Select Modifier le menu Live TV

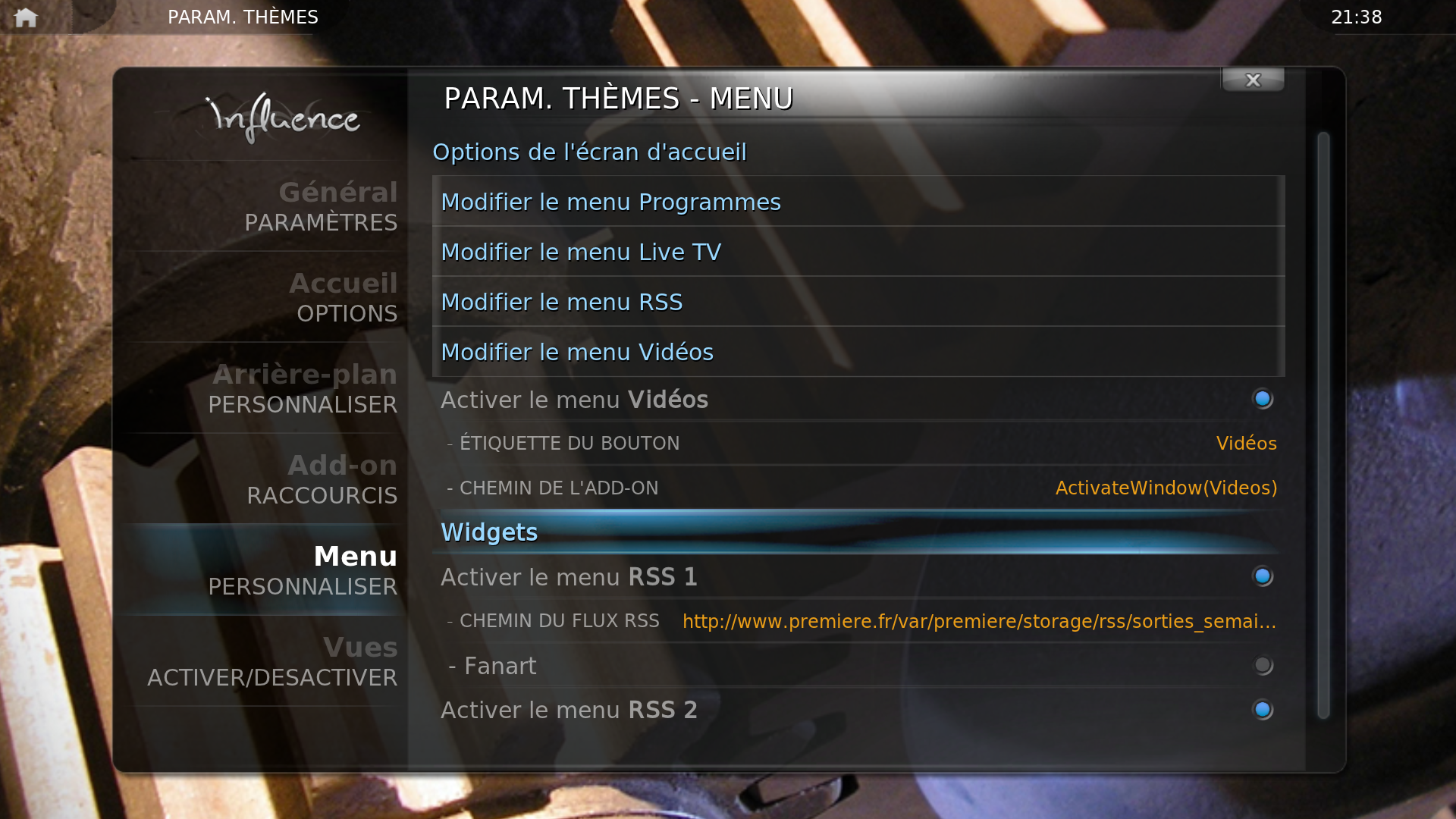click(x=858, y=252)
